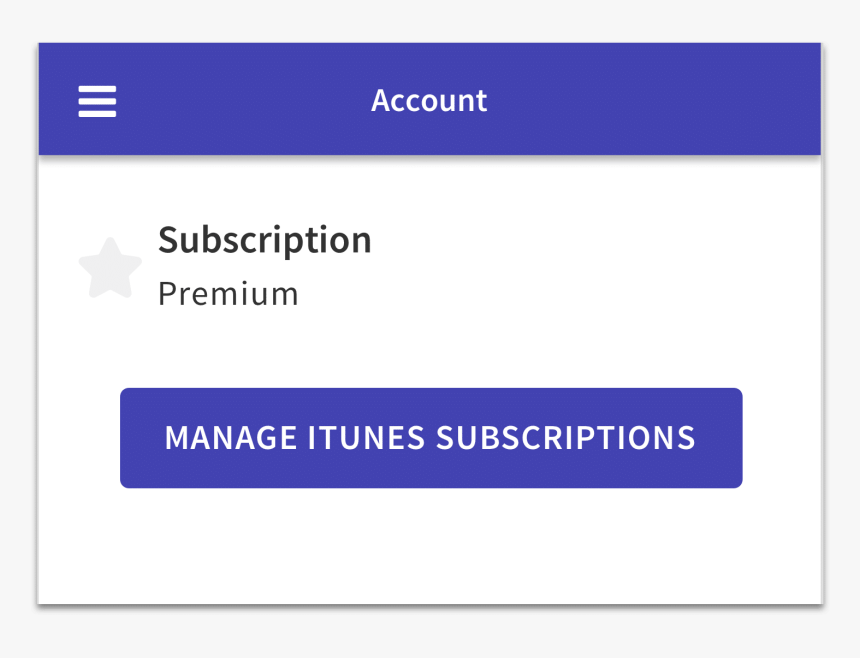Open the navigation menu from the title bar
This screenshot has width=860, height=658.
[96, 101]
